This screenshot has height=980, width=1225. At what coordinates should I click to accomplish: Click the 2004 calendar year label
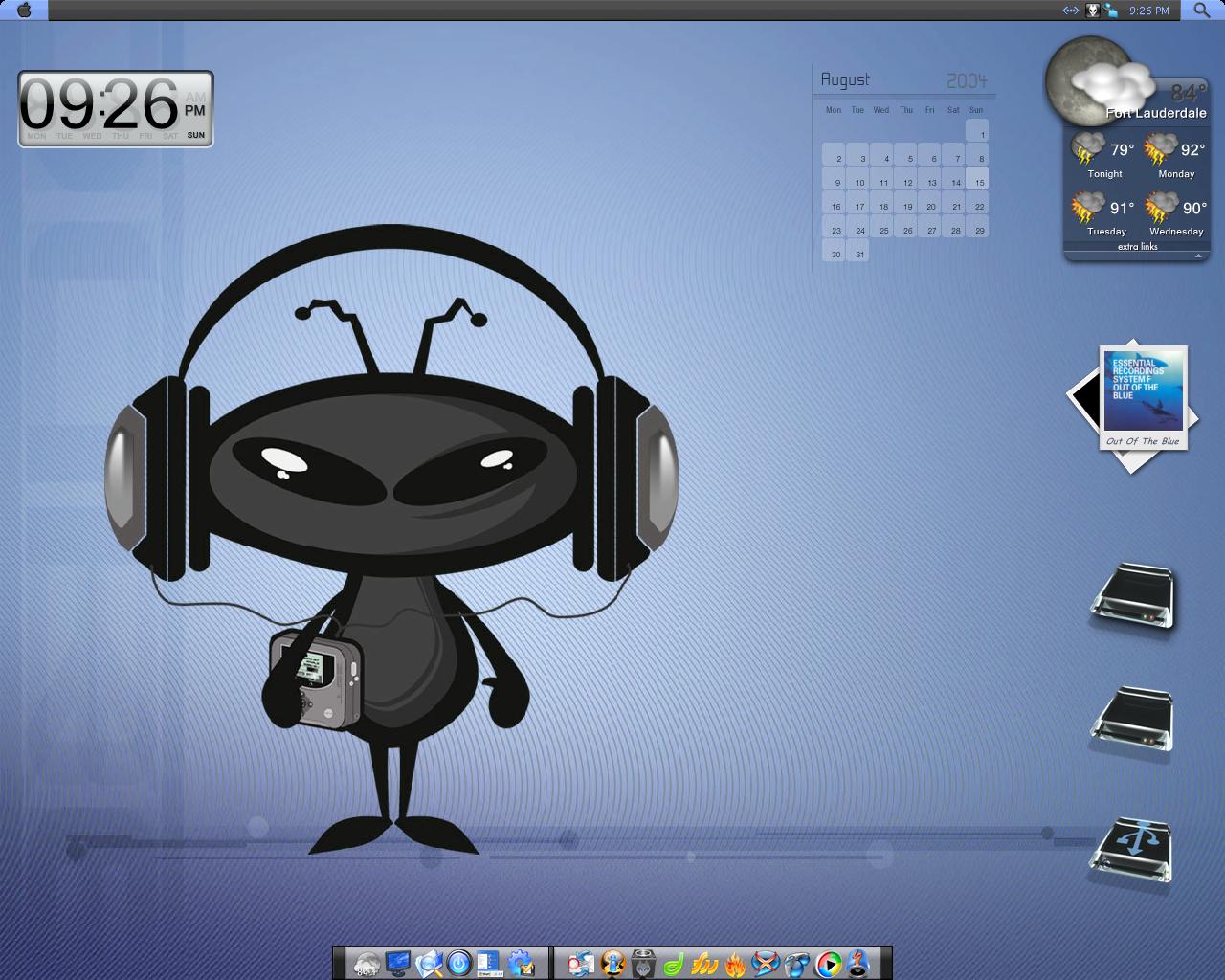tap(967, 80)
